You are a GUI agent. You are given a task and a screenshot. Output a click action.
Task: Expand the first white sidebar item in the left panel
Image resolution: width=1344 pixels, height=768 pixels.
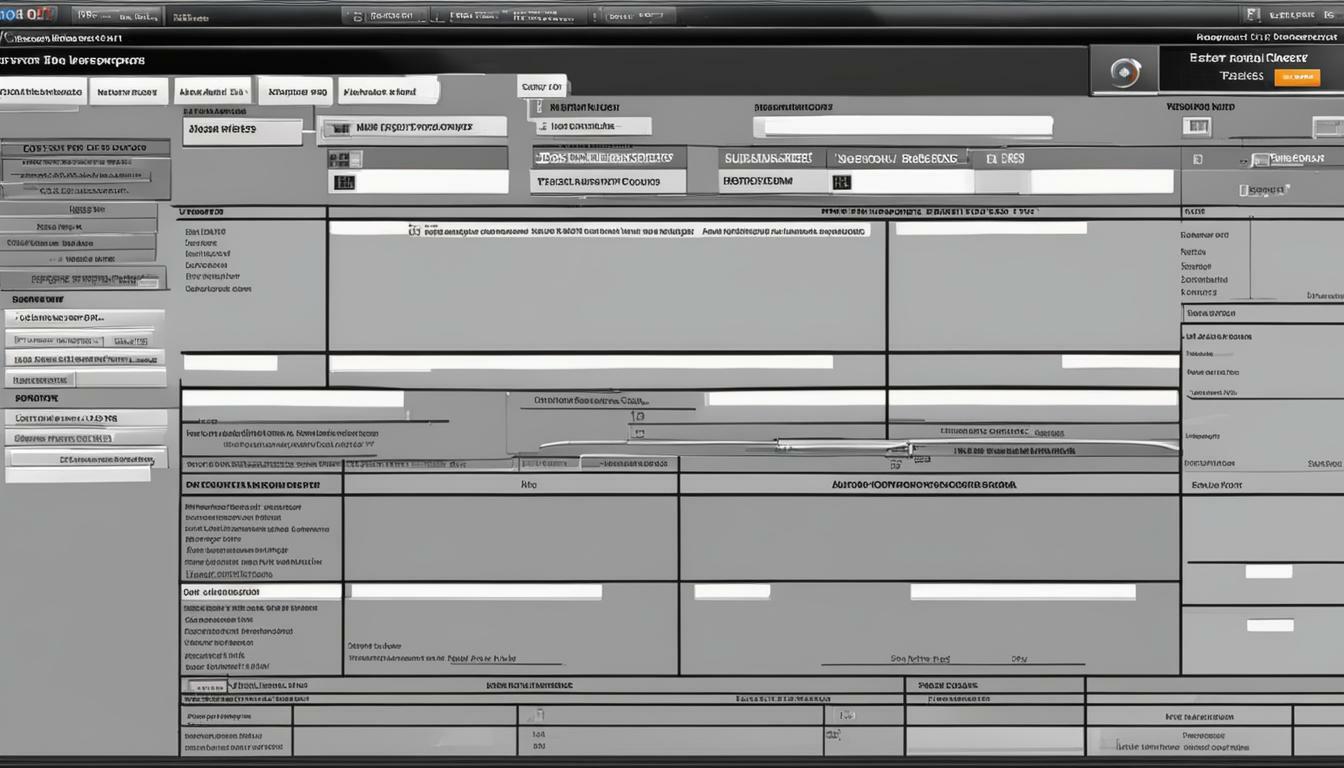click(x=85, y=318)
